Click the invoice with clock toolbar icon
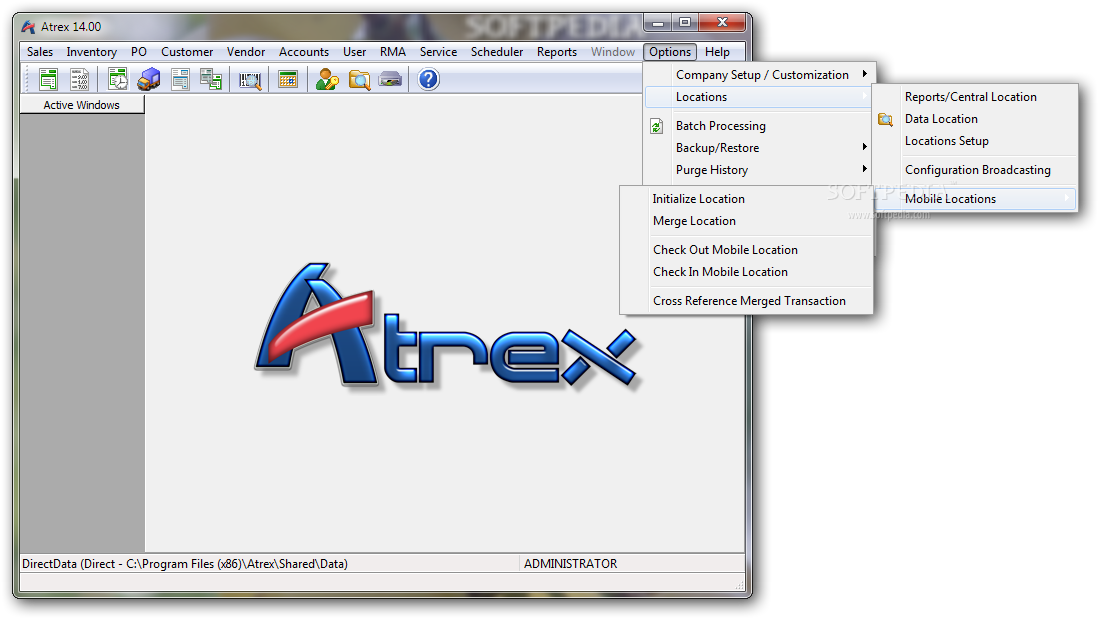This screenshot has width=1099, height=619. click(117, 79)
